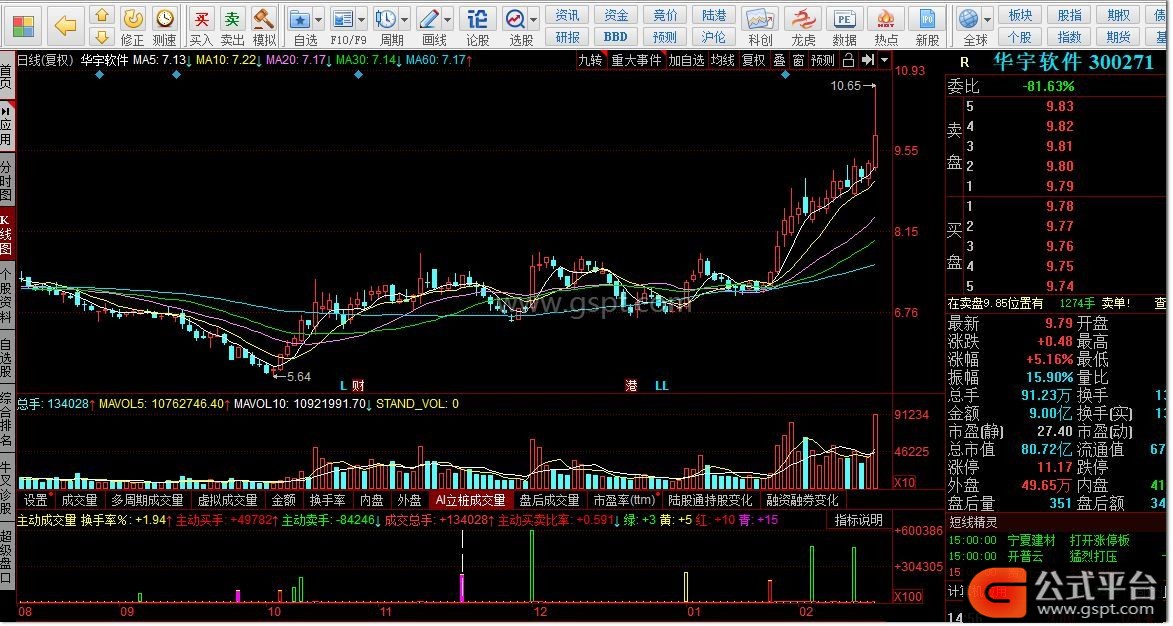The height and width of the screenshot is (626, 1173).
Task: Click the 板块 sector button
Action: tap(1020, 15)
